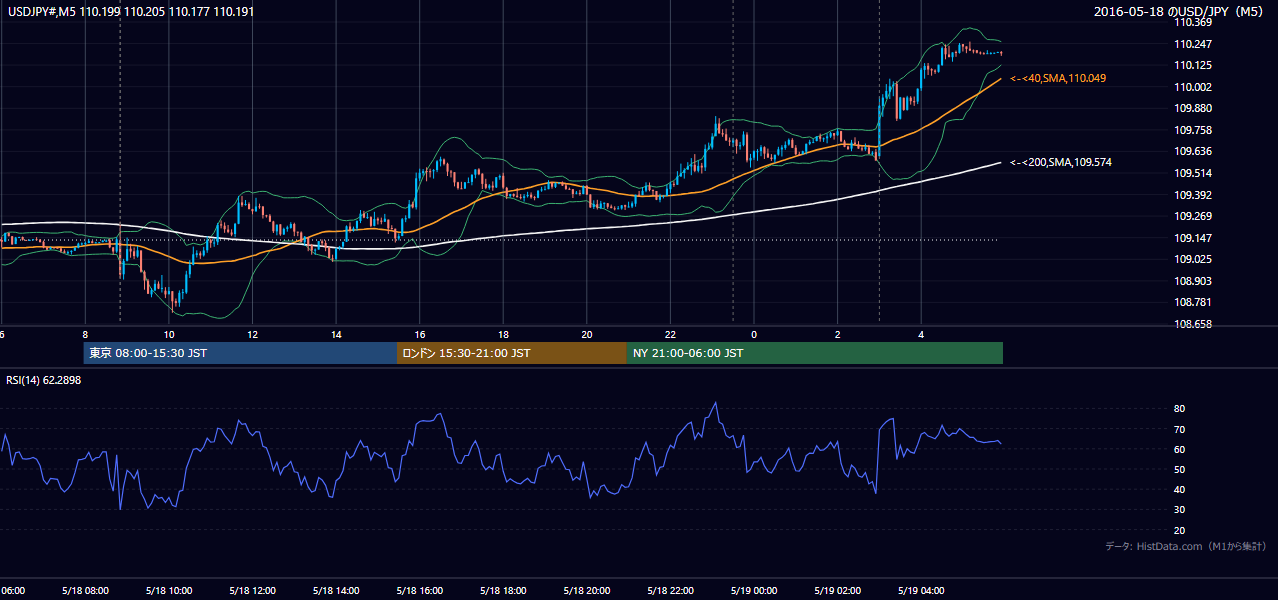This screenshot has width=1278, height=600.
Task: Click the 109.636 price axis label
Action: [1193, 152]
